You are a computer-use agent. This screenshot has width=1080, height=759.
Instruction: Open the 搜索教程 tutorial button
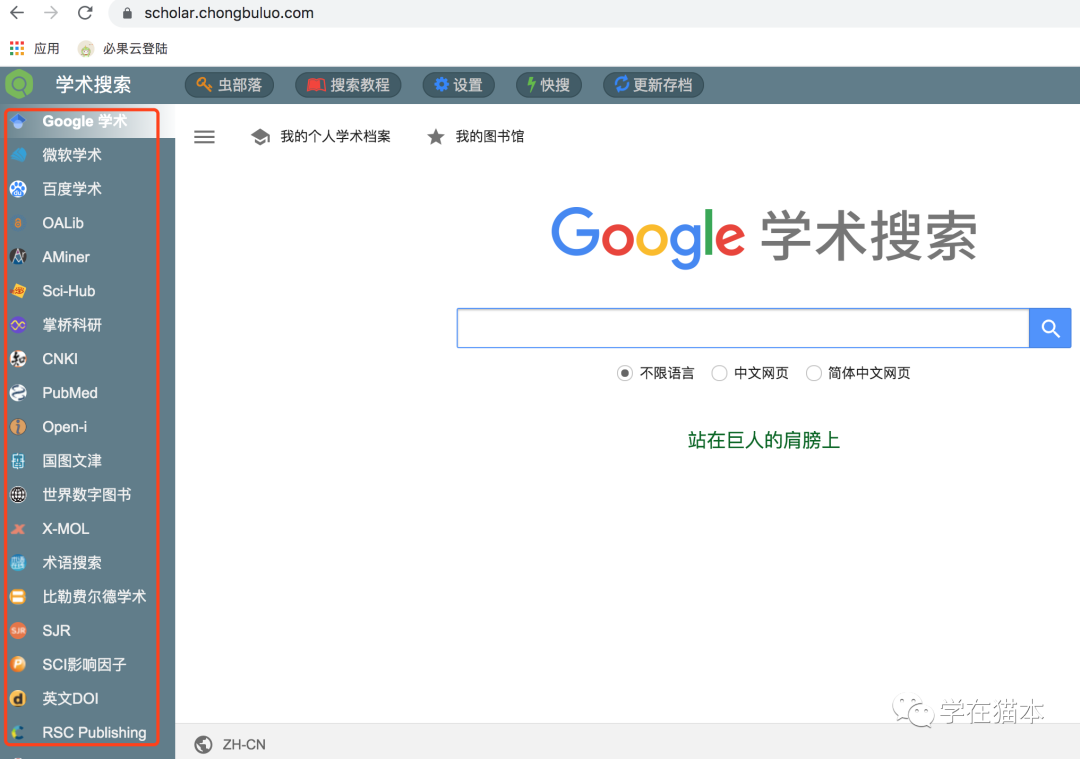pyautogui.click(x=348, y=85)
